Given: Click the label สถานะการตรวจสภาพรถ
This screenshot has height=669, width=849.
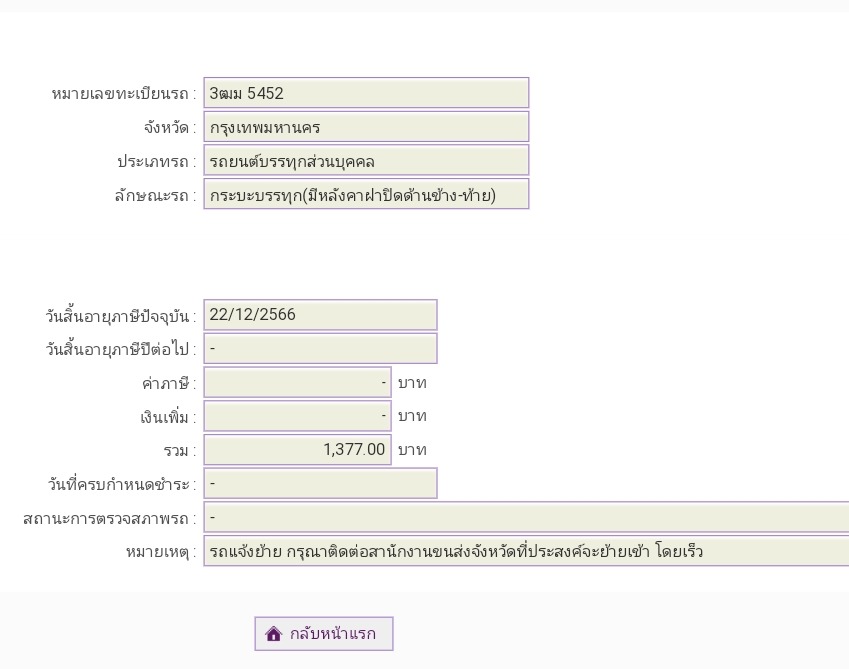Looking at the screenshot, I should pyautogui.click(x=109, y=519).
